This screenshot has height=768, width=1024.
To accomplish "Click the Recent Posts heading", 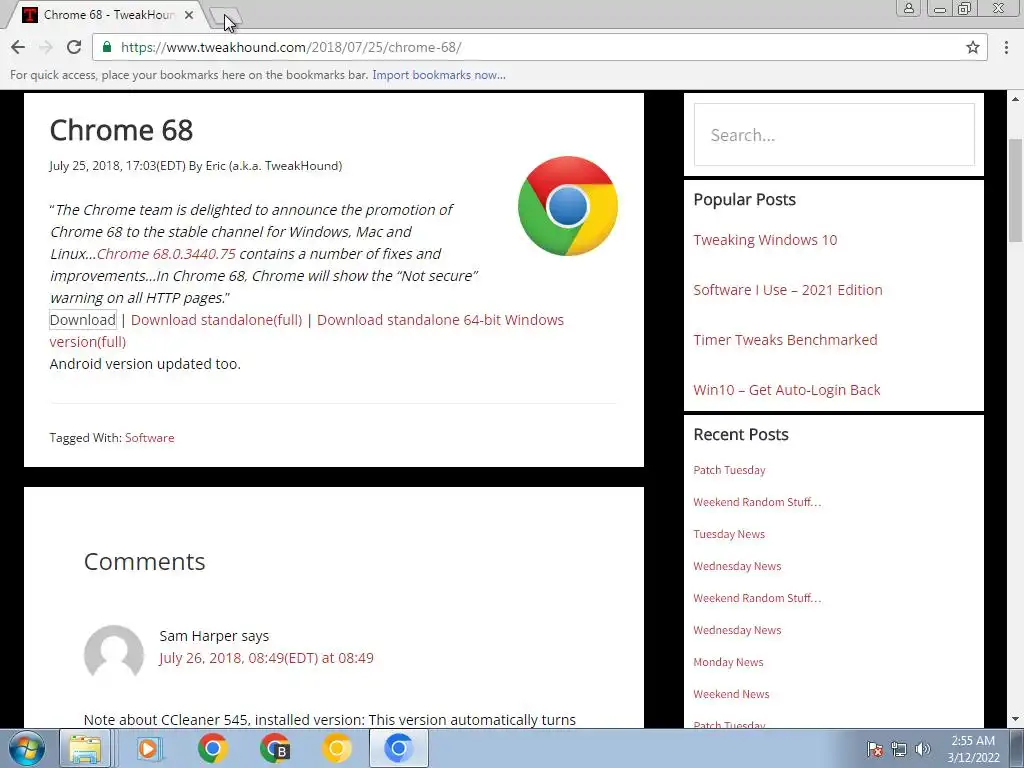I will (741, 434).
